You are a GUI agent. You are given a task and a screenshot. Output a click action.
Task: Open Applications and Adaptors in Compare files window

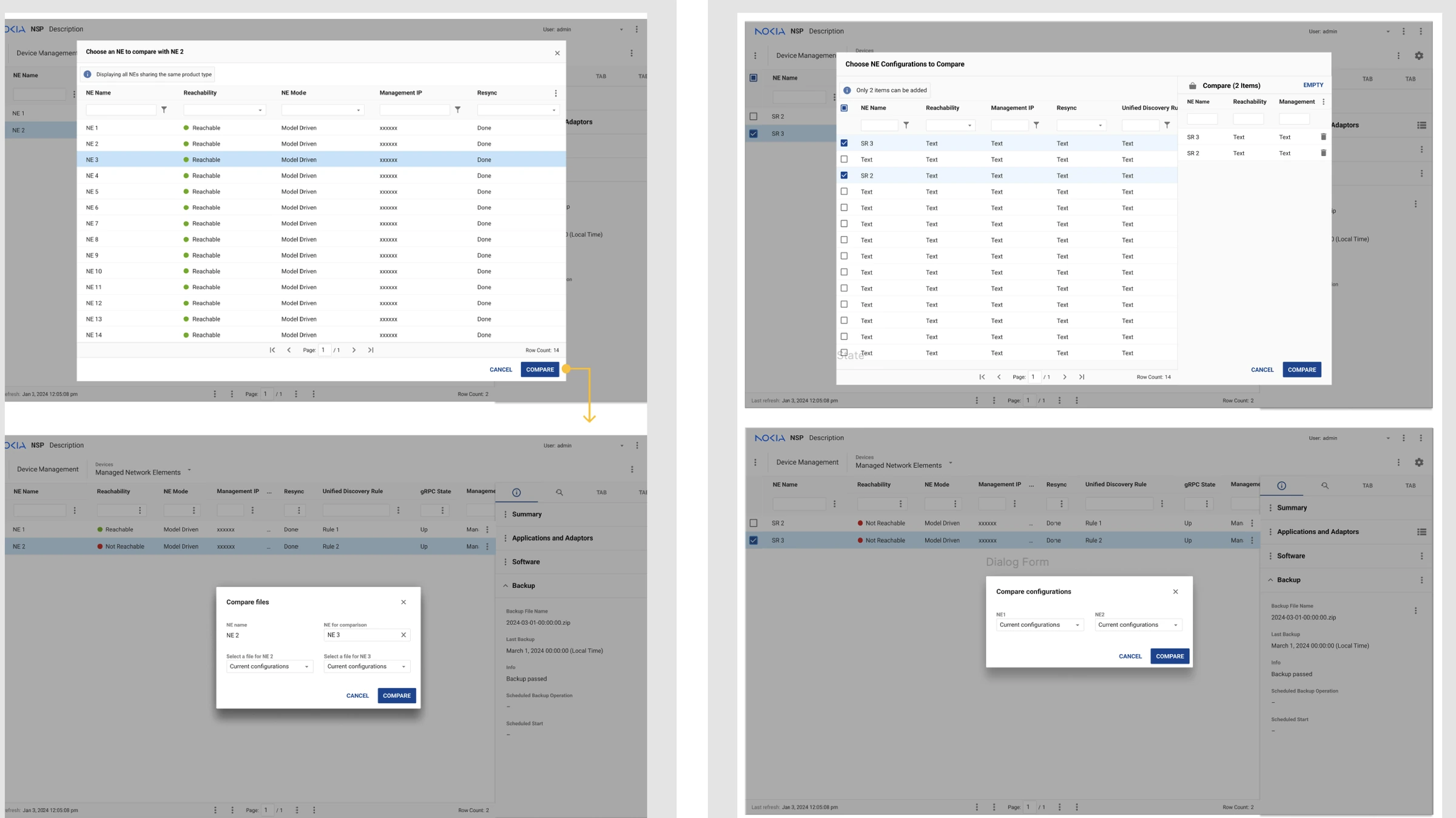click(552, 538)
